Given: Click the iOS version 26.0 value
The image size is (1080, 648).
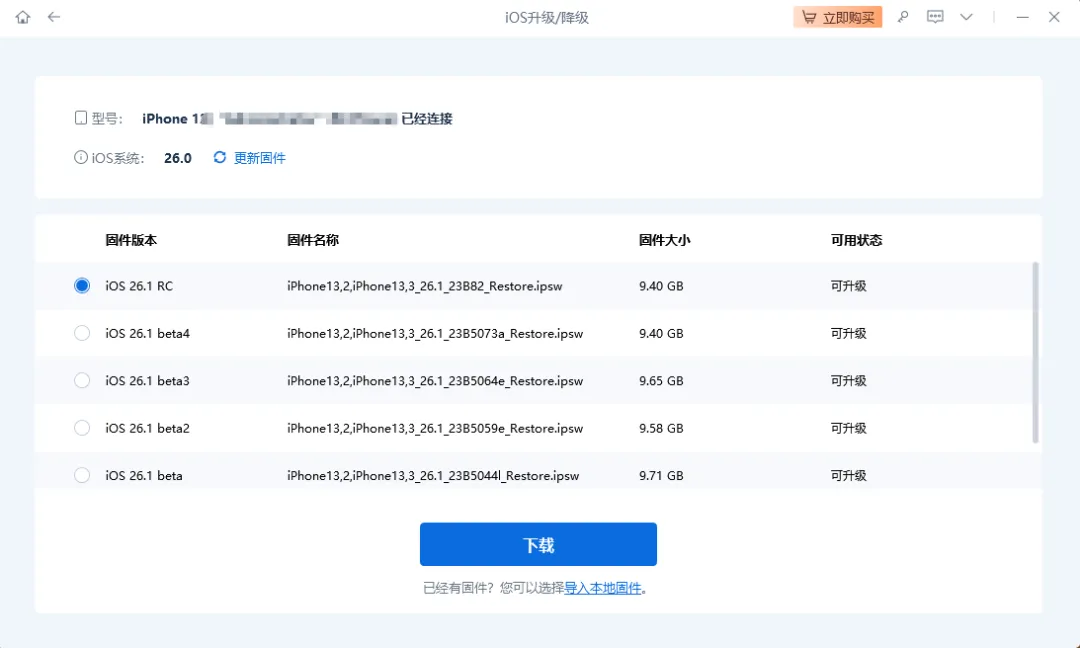Looking at the screenshot, I should click(178, 158).
